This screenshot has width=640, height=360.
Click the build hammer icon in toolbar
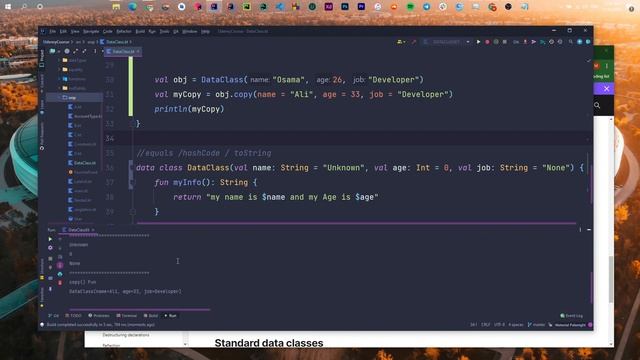(x=413, y=42)
